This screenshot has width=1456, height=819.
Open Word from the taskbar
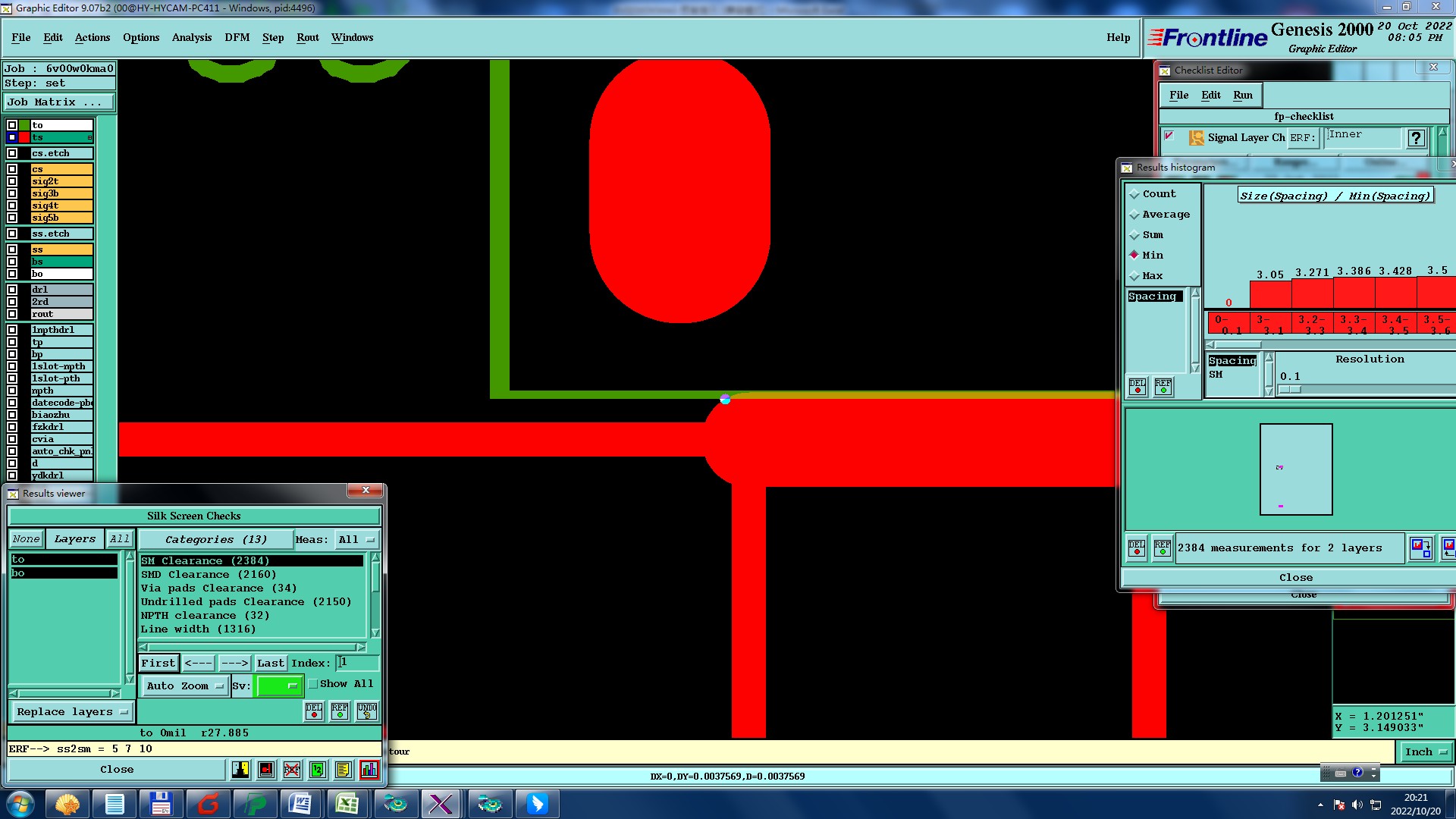300,804
